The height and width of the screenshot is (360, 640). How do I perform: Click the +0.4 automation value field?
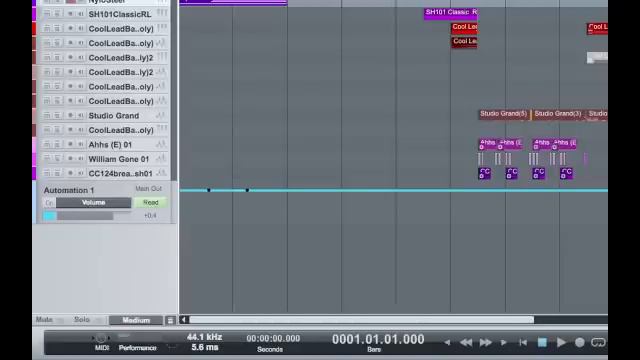click(150, 216)
